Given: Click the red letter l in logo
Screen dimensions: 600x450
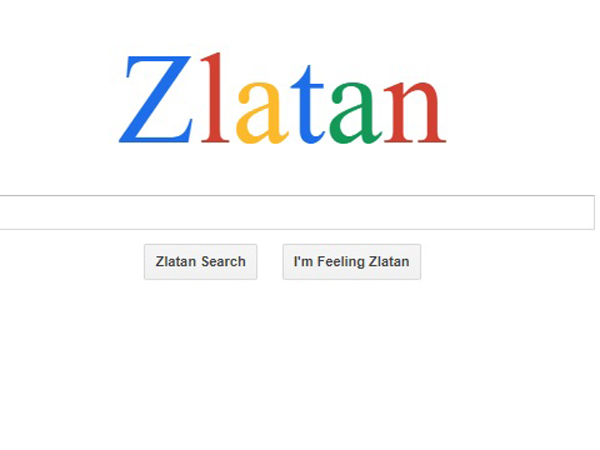Looking at the screenshot, I should [214, 98].
